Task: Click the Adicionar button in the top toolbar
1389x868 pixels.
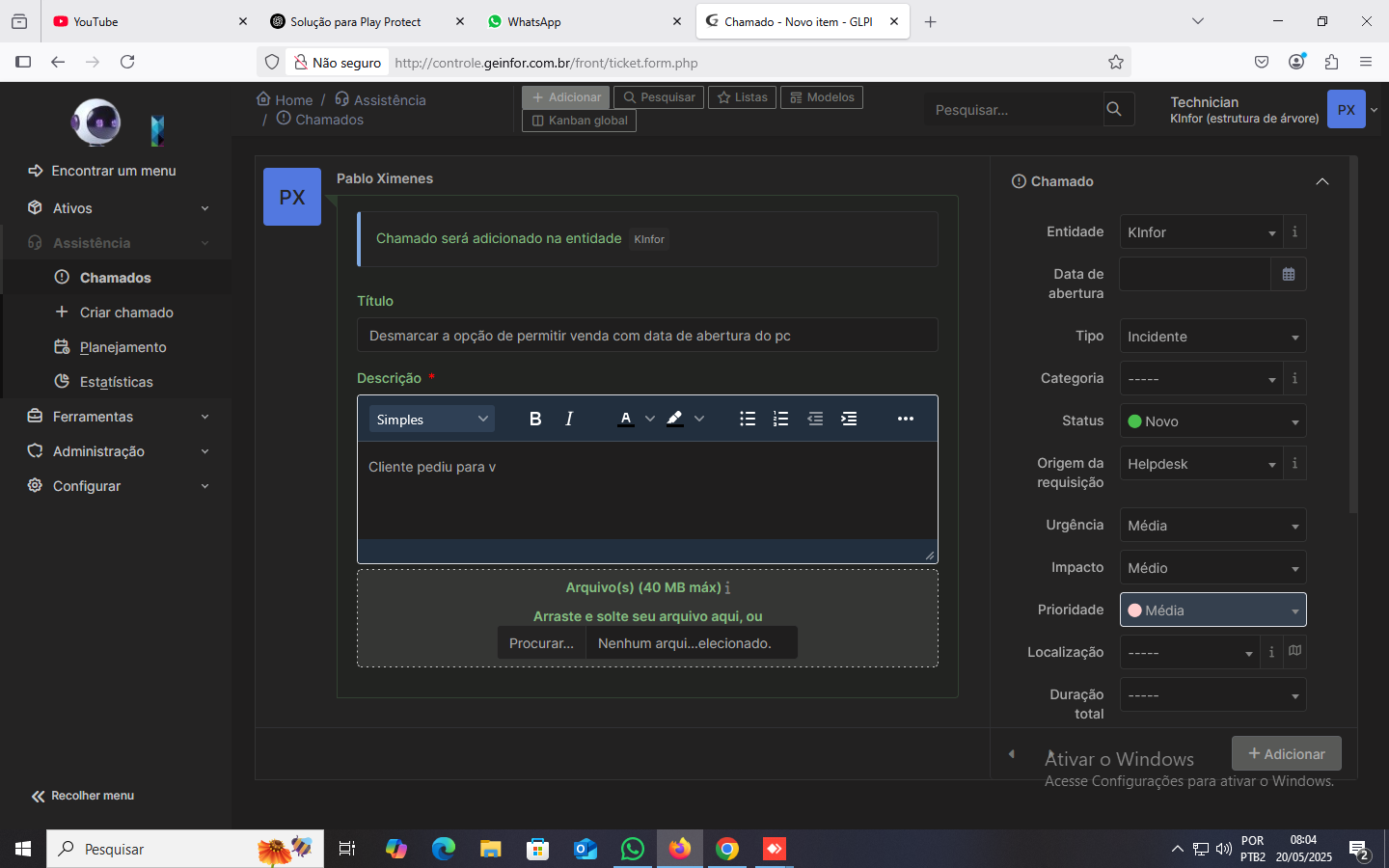Action: 566,97
